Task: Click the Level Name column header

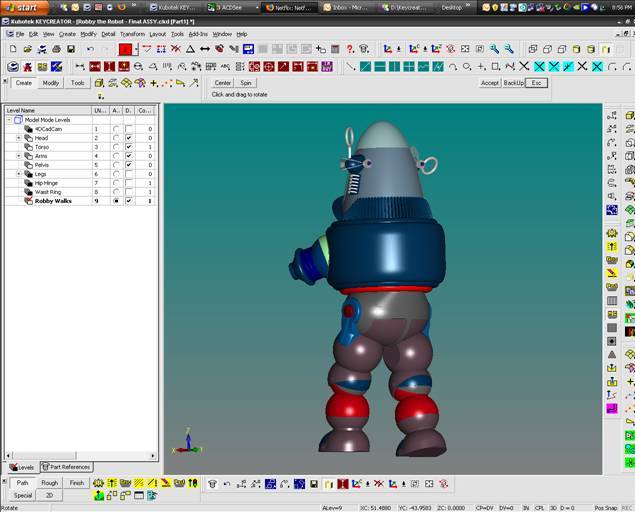Action: (x=48, y=110)
